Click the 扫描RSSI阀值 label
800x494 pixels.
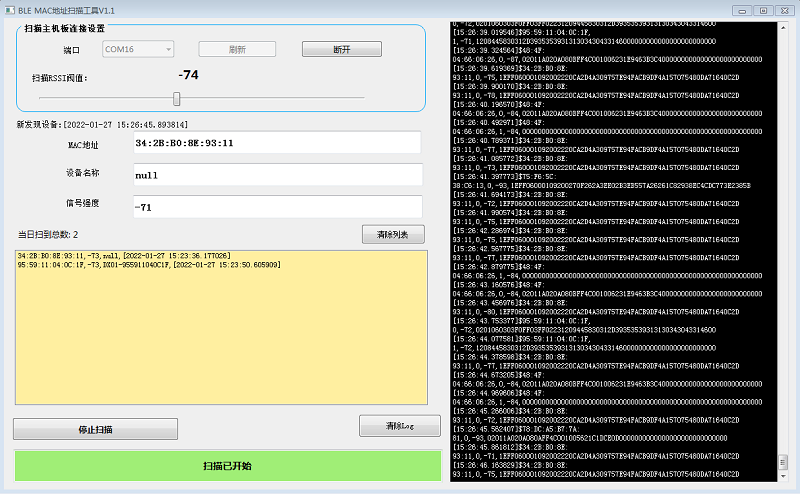pyautogui.click(x=60, y=78)
